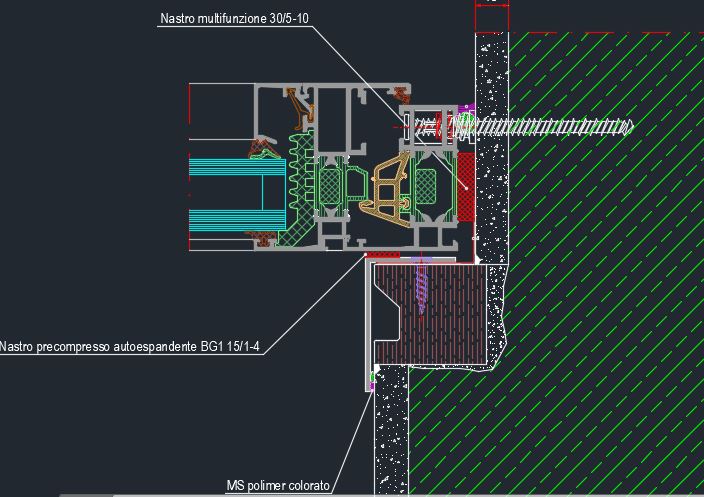Select the small red tape strip under frame
This screenshot has height=497, width=704.
click(x=381, y=256)
